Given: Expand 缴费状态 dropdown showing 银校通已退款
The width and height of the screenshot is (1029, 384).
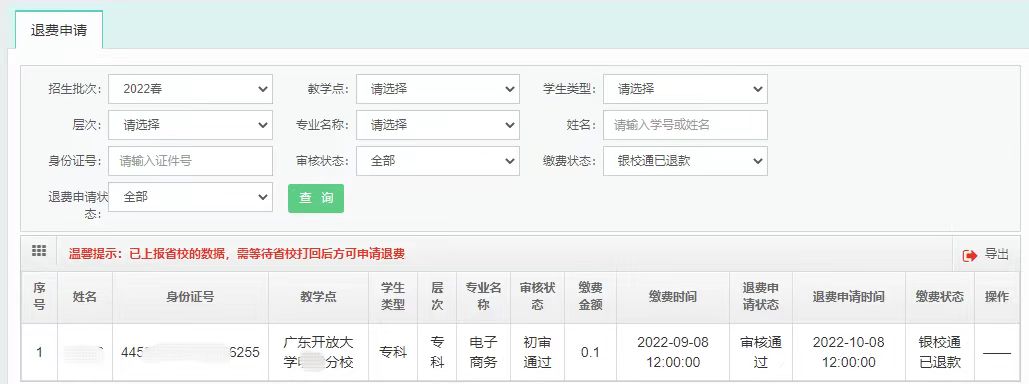Looking at the screenshot, I should [x=685, y=161].
